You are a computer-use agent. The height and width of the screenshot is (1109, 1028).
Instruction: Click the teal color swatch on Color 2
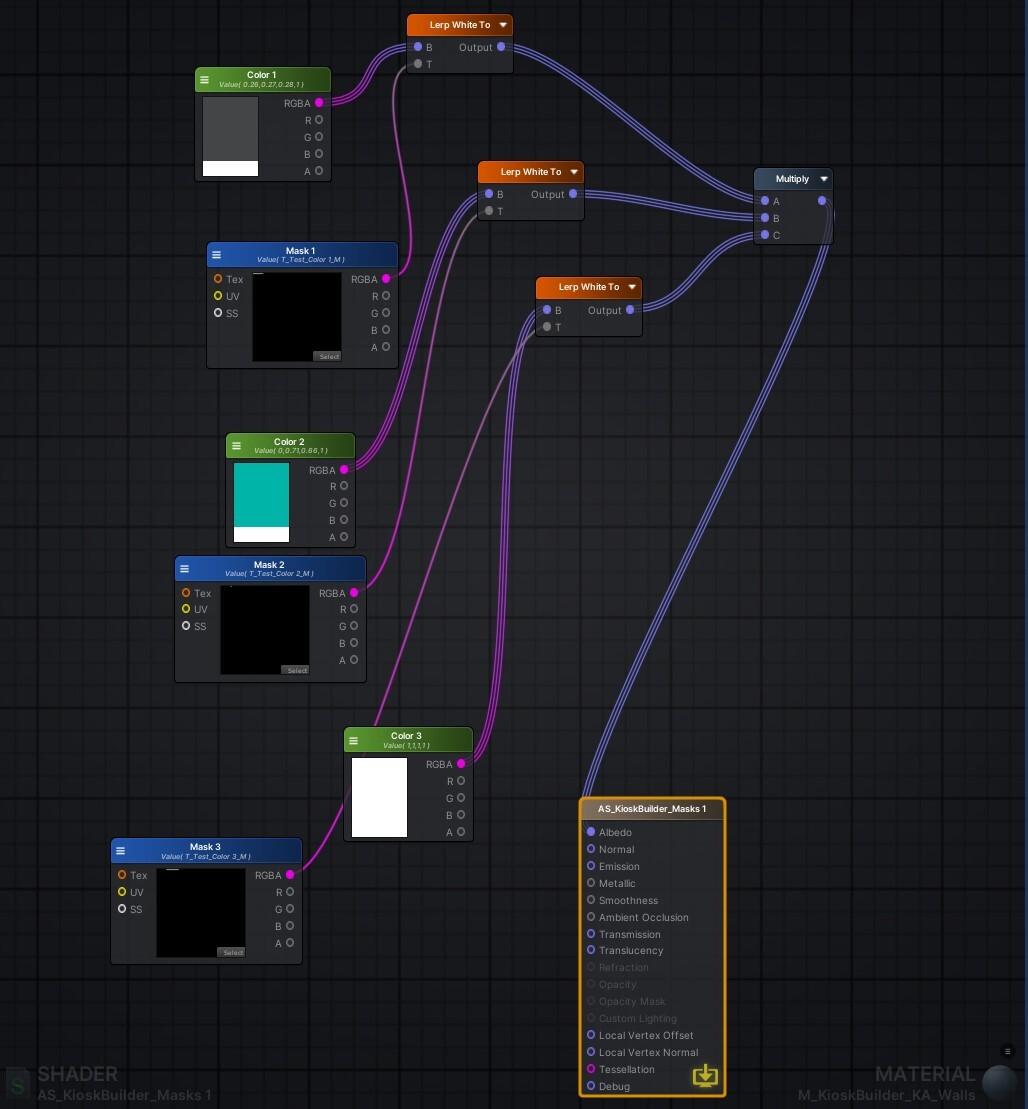tap(261, 495)
